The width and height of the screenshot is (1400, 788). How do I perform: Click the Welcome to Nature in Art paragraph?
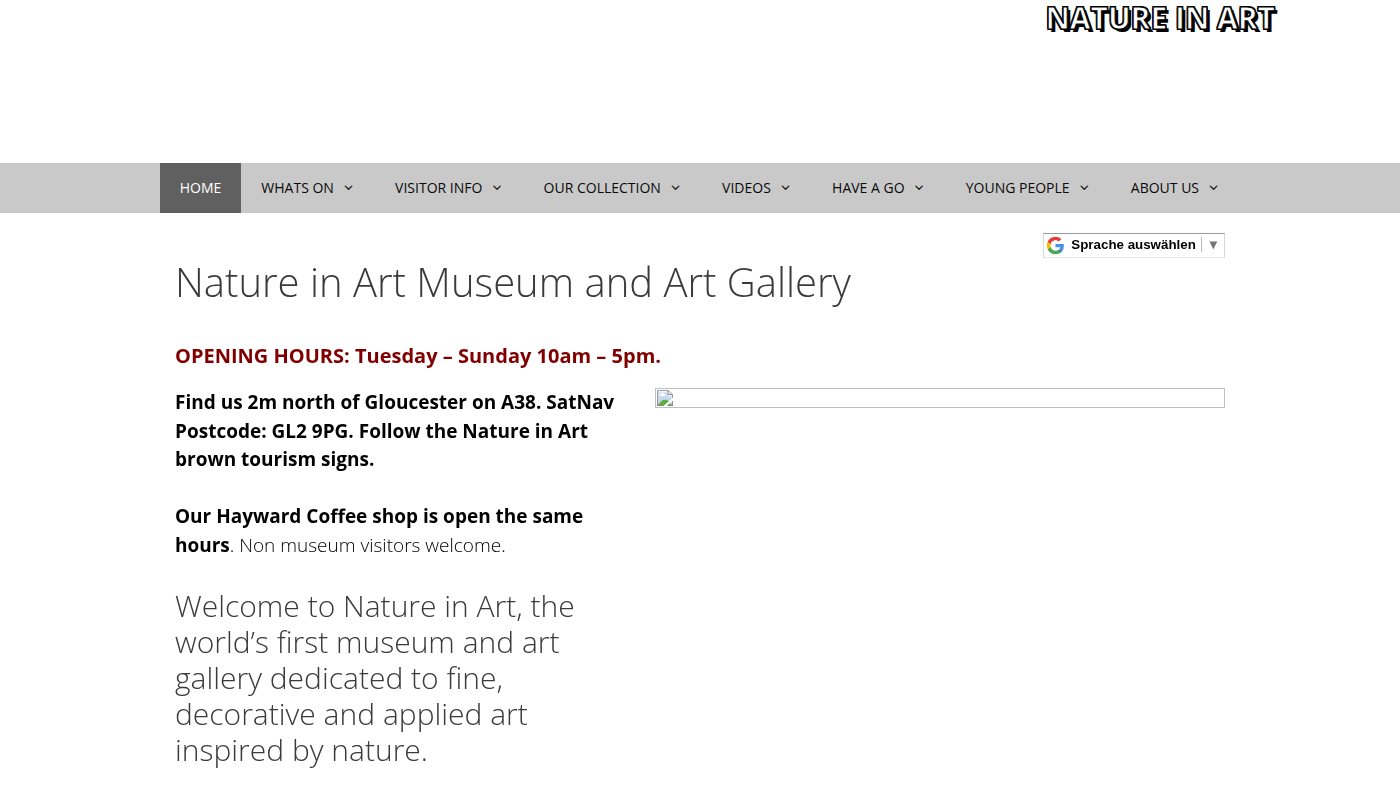(x=375, y=678)
